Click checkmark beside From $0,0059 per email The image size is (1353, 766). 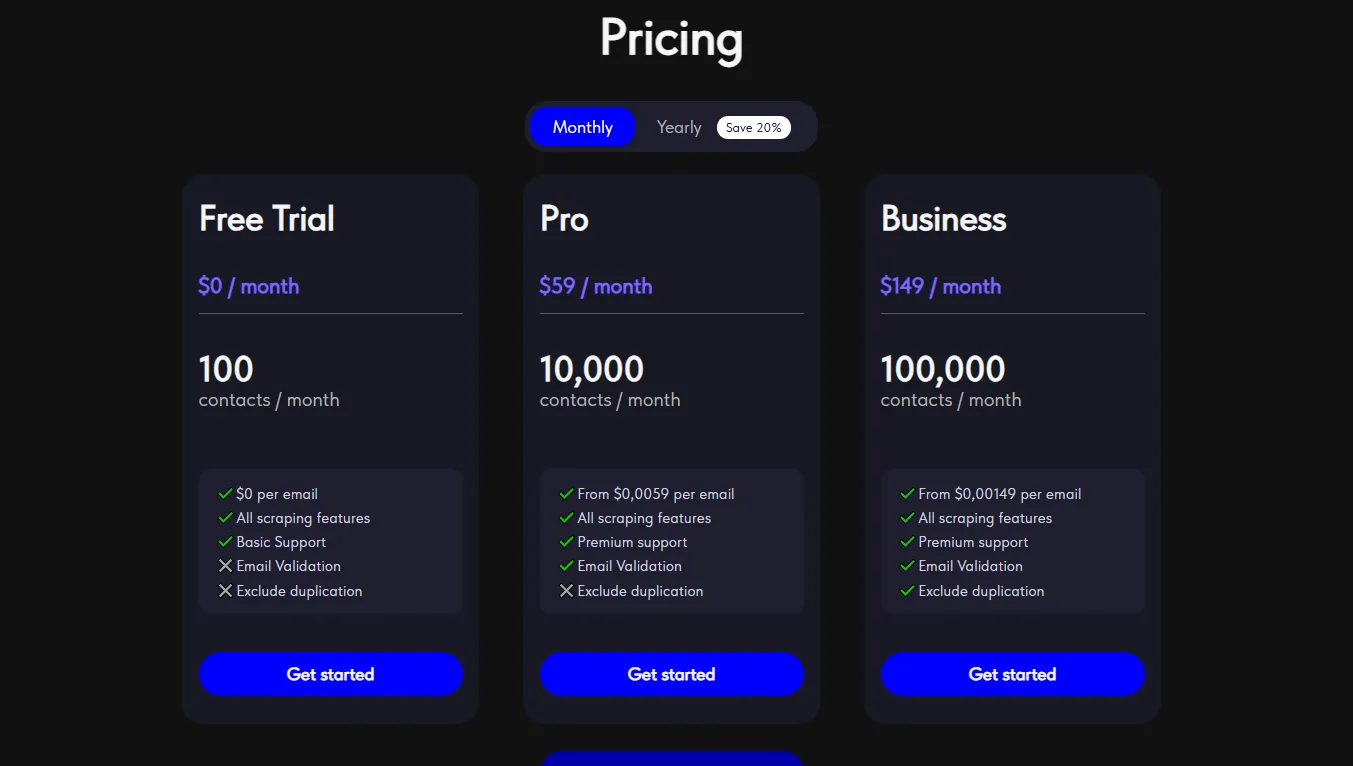point(566,494)
